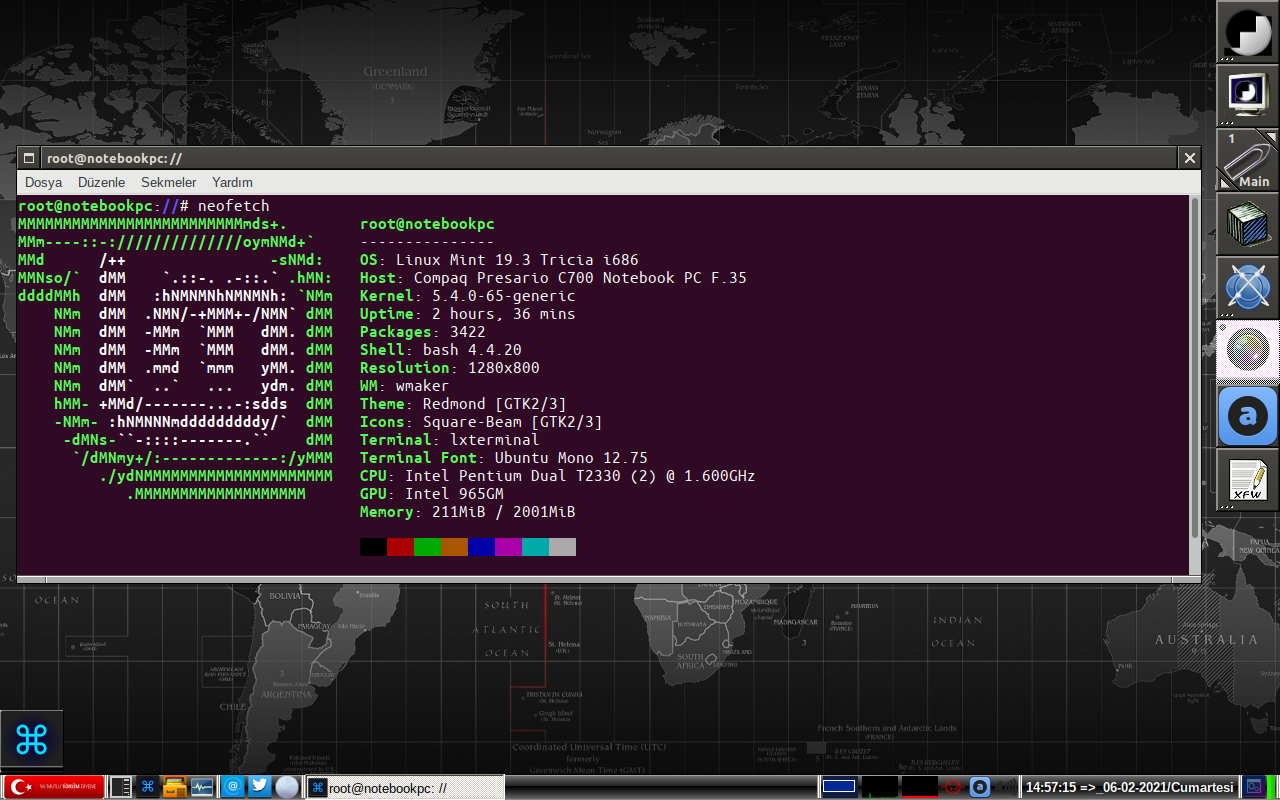Click the CPU Intel Pentium Dual line
Image resolution: width=1280 pixels, height=800 pixels.
(x=558, y=476)
